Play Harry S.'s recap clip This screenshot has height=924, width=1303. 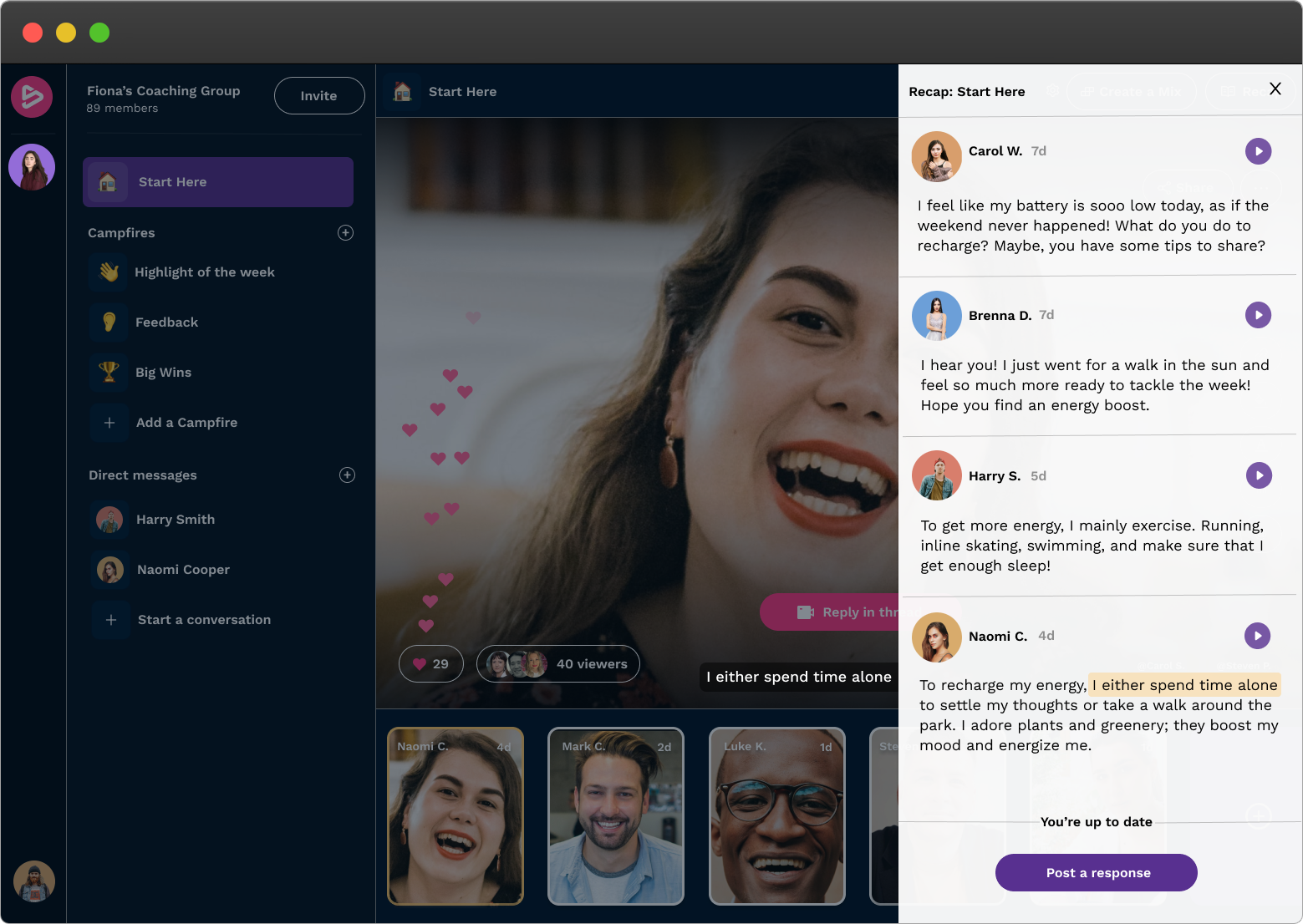click(1259, 475)
